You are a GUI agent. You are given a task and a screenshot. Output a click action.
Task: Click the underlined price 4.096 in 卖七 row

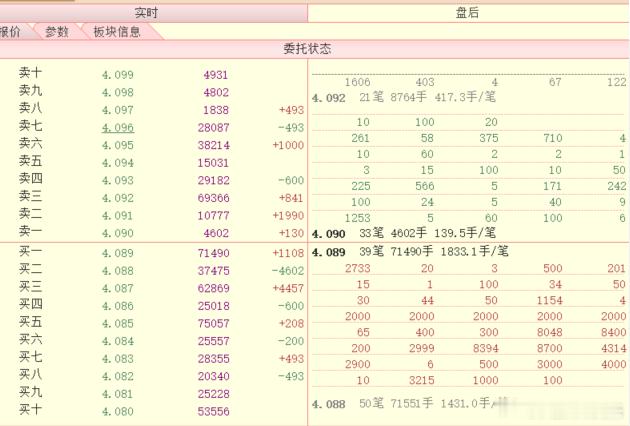(x=118, y=128)
